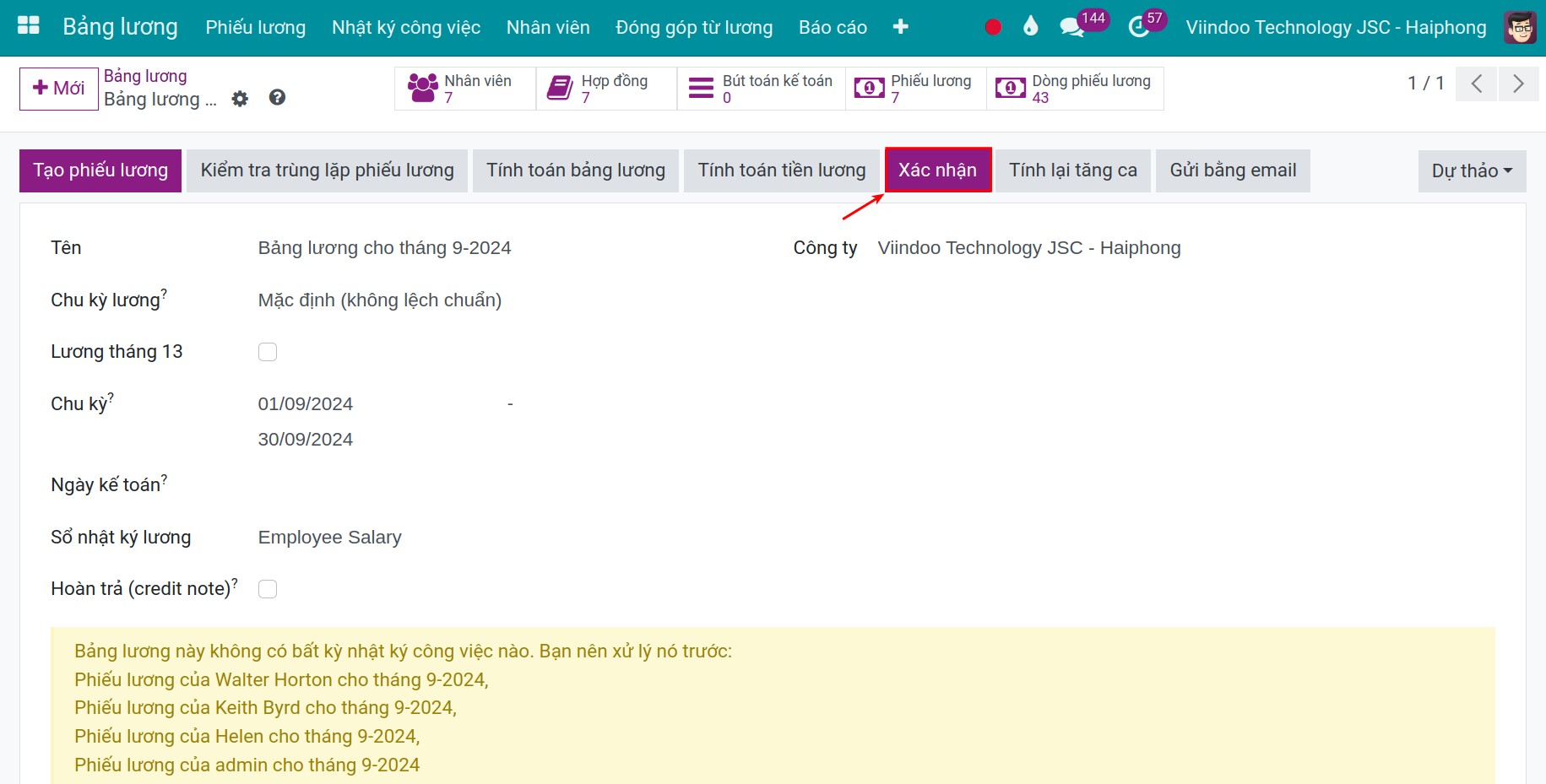Click Tính lại tăng ca button
The height and width of the screenshot is (784, 1546).
1073,170
